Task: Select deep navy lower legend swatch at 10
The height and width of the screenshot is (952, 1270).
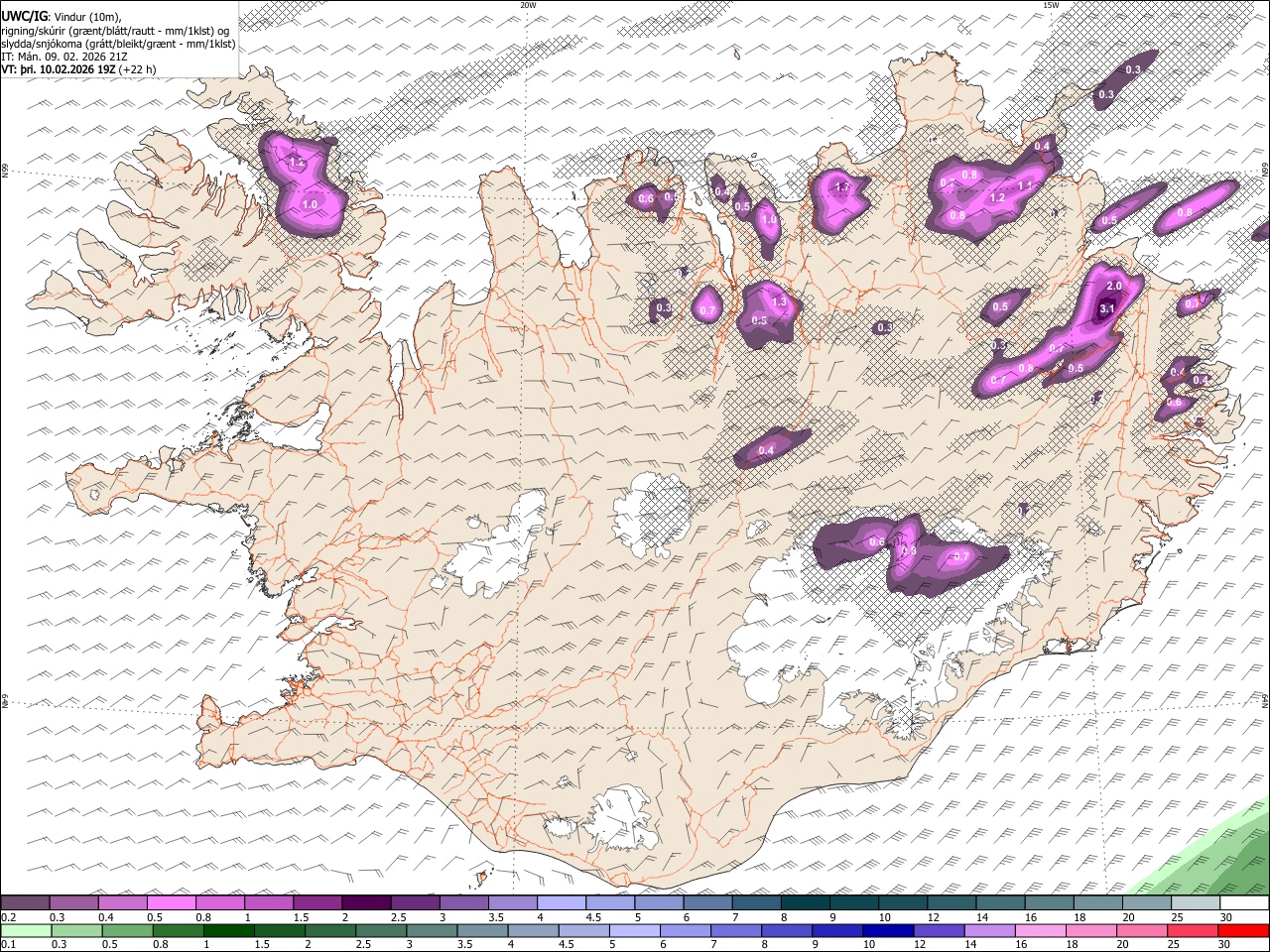Action: coord(887,930)
